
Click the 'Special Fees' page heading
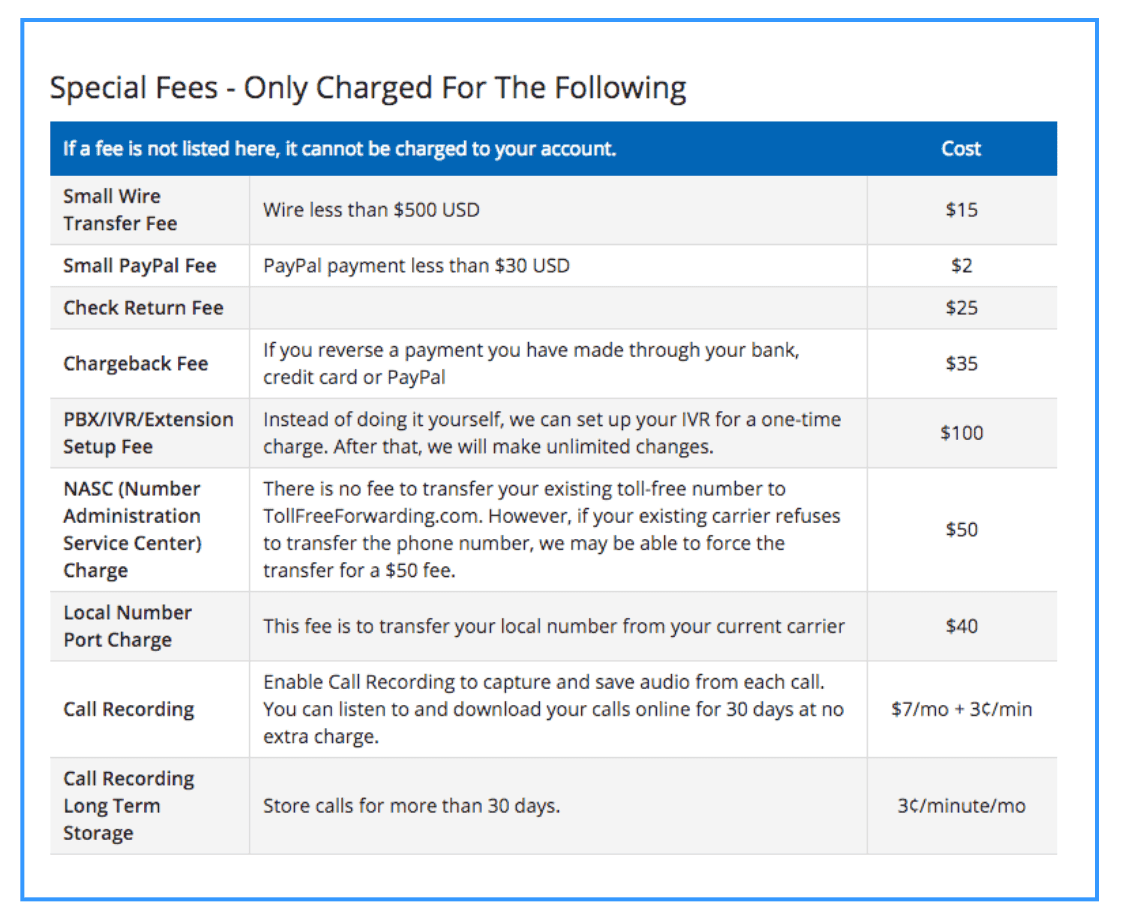coord(368,88)
